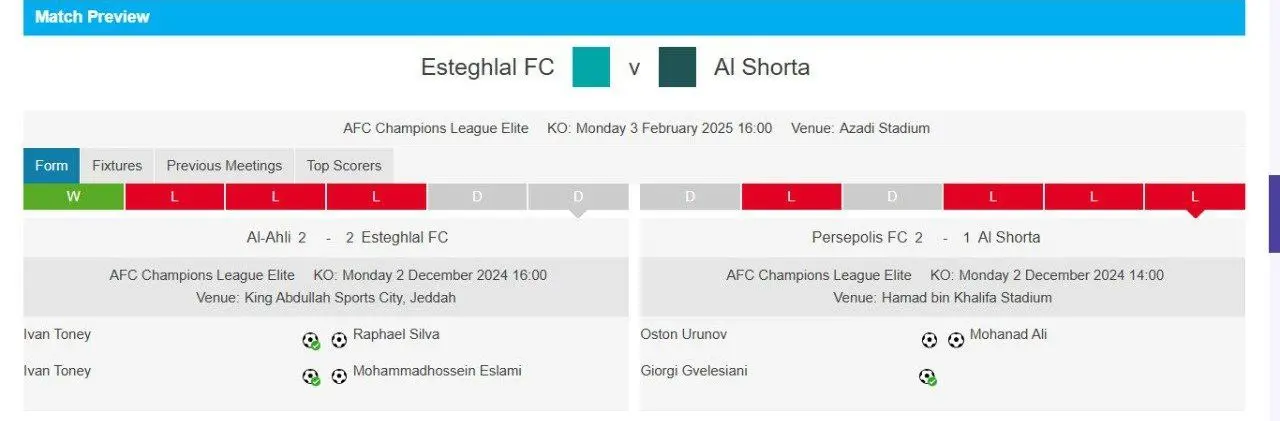Click Al Shorta dark green team crest
Image resolution: width=1280 pixels, height=421 pixels.
tap(677, 67)
